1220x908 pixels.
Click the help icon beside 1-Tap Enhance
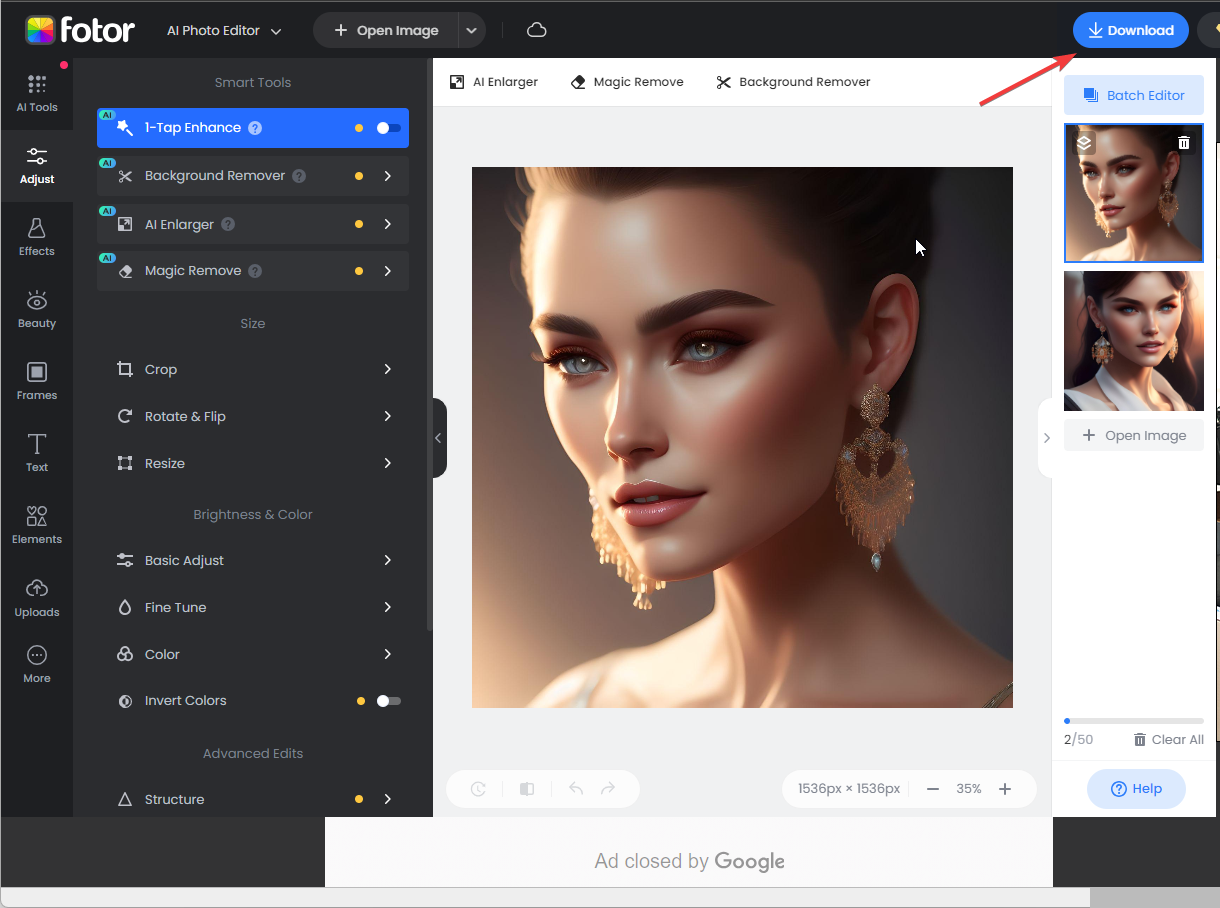coord(255,128)
